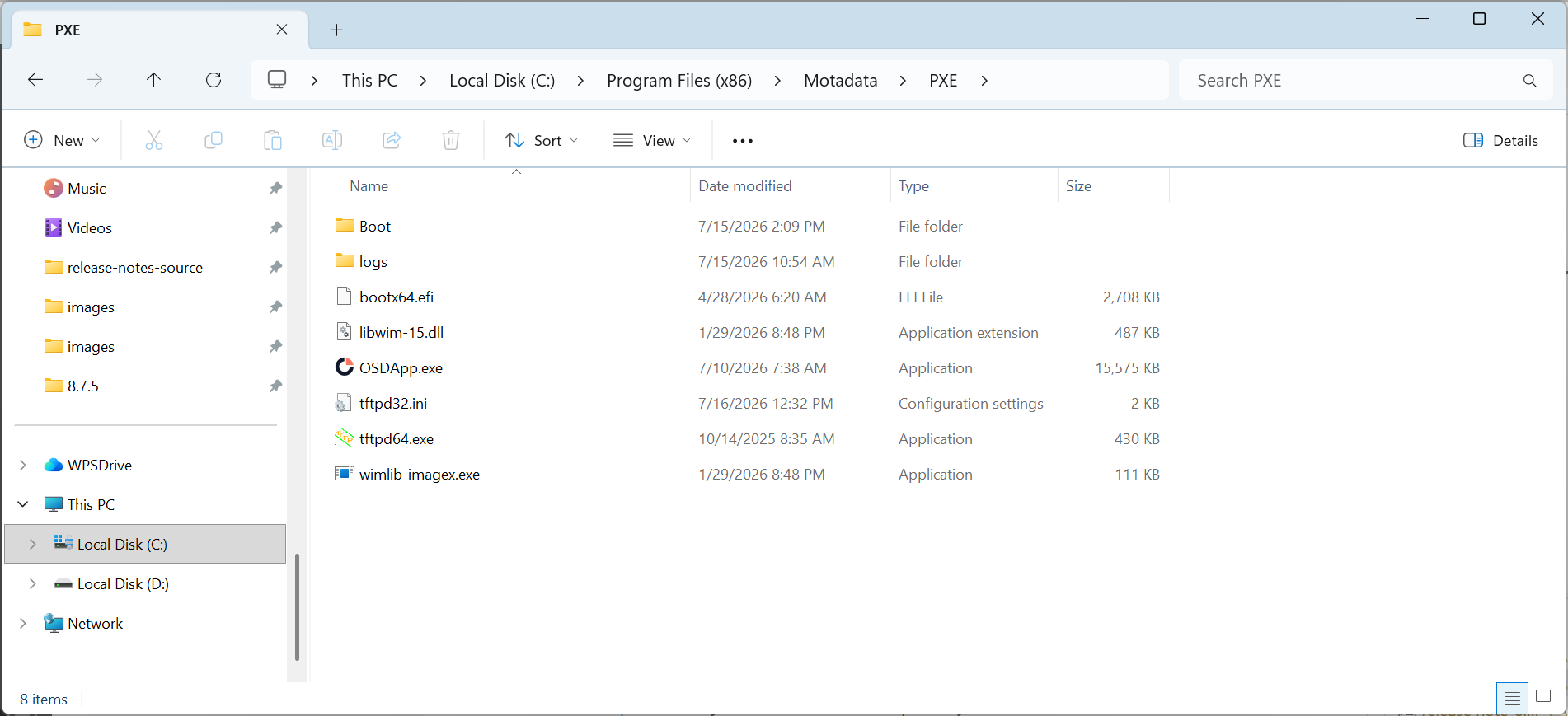The height and width of the screenshot is (716, 1568).
Task: Open chevron after PXE in address bar
Action: [984, 80]
